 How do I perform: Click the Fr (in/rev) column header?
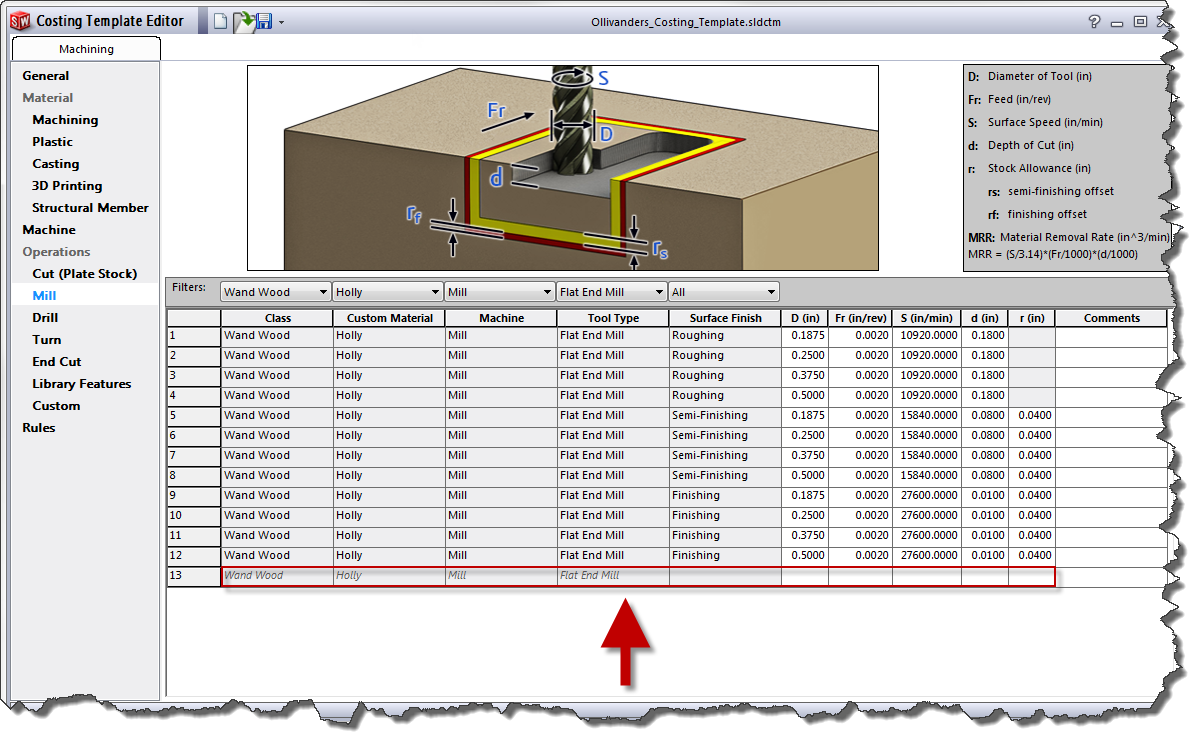[x=861, y=318]
